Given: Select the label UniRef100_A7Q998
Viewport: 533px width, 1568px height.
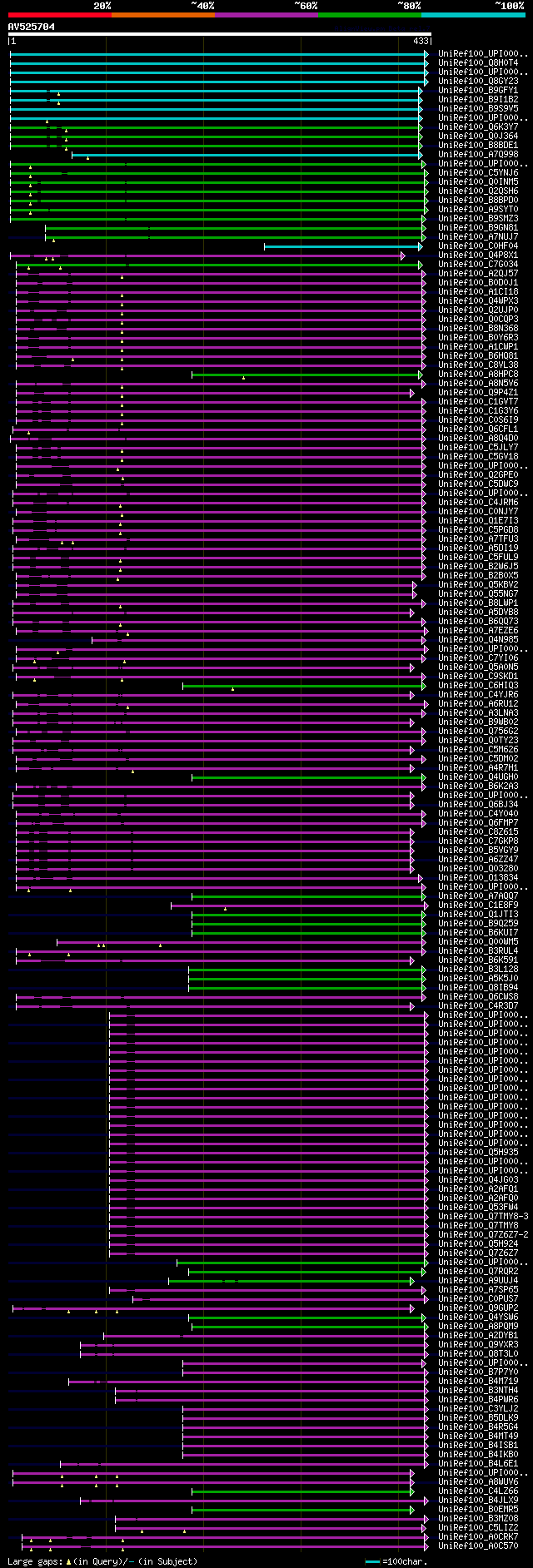Looking at the screenshot, I should pyautogui.click(x=478, y=154).
